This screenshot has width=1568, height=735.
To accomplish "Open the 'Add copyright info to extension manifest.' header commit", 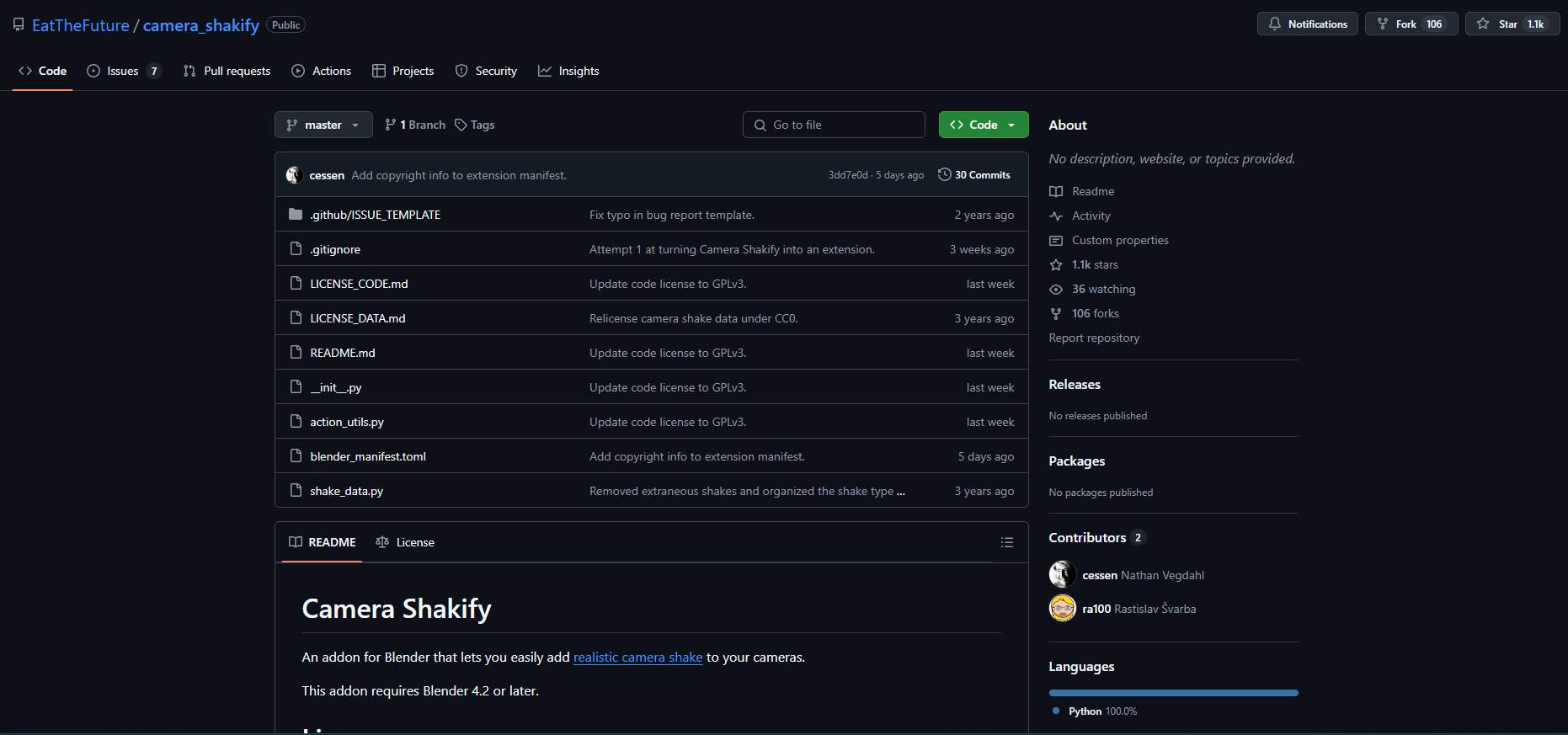I will click(x=459, y=175).
